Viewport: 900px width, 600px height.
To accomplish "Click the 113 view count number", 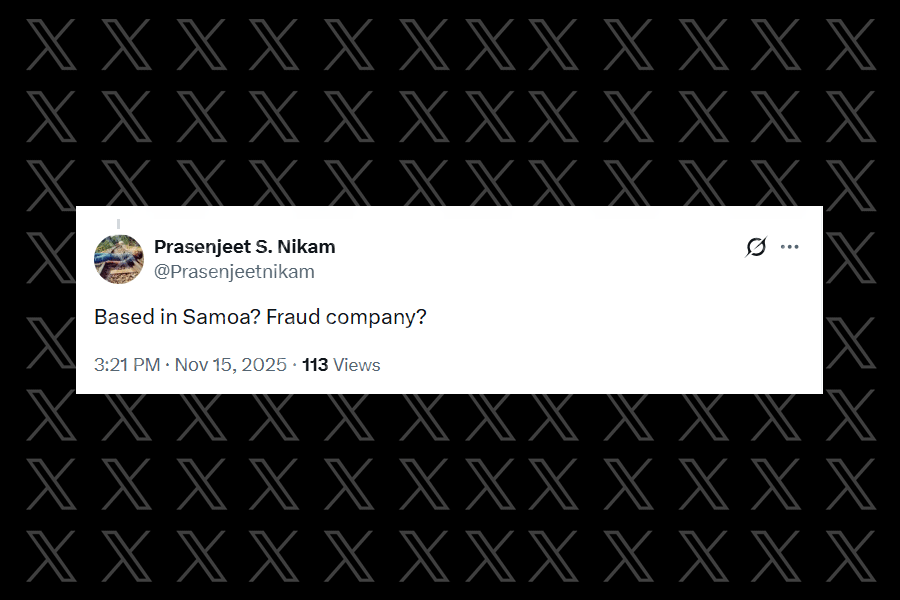I will (315, 365).
